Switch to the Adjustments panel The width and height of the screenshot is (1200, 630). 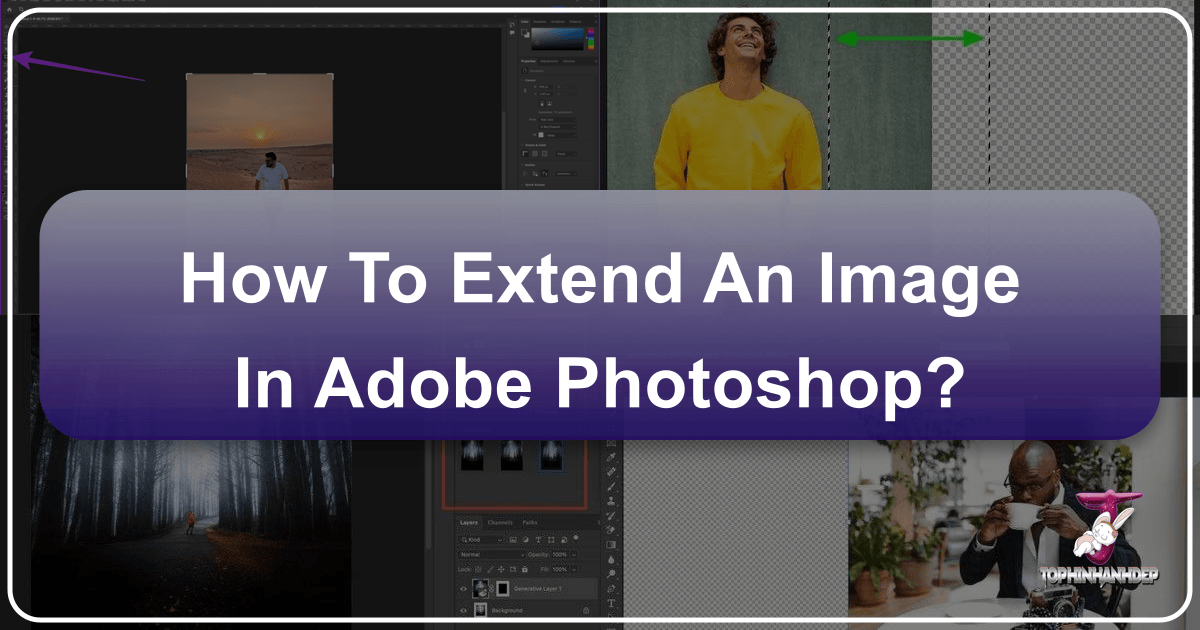click(x=549, y=61)
